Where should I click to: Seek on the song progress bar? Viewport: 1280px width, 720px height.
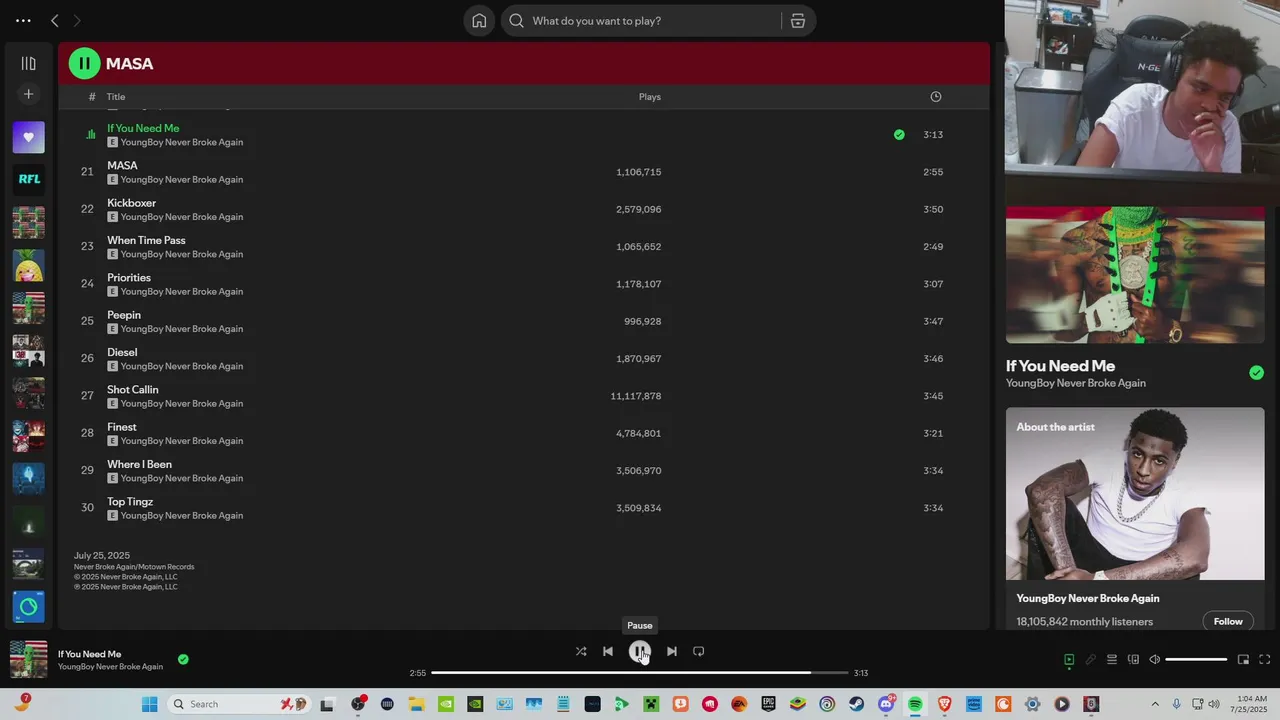pos(640,673)
